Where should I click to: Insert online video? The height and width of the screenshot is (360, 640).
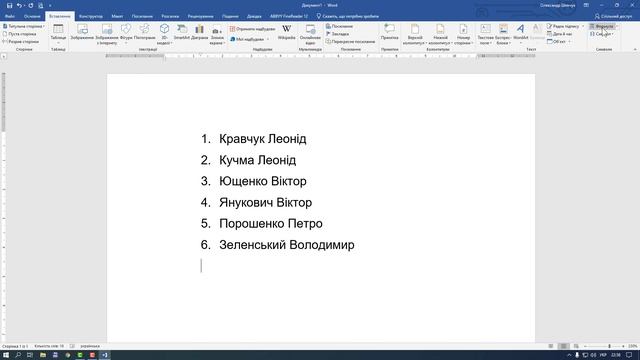[x=310, y=34]
